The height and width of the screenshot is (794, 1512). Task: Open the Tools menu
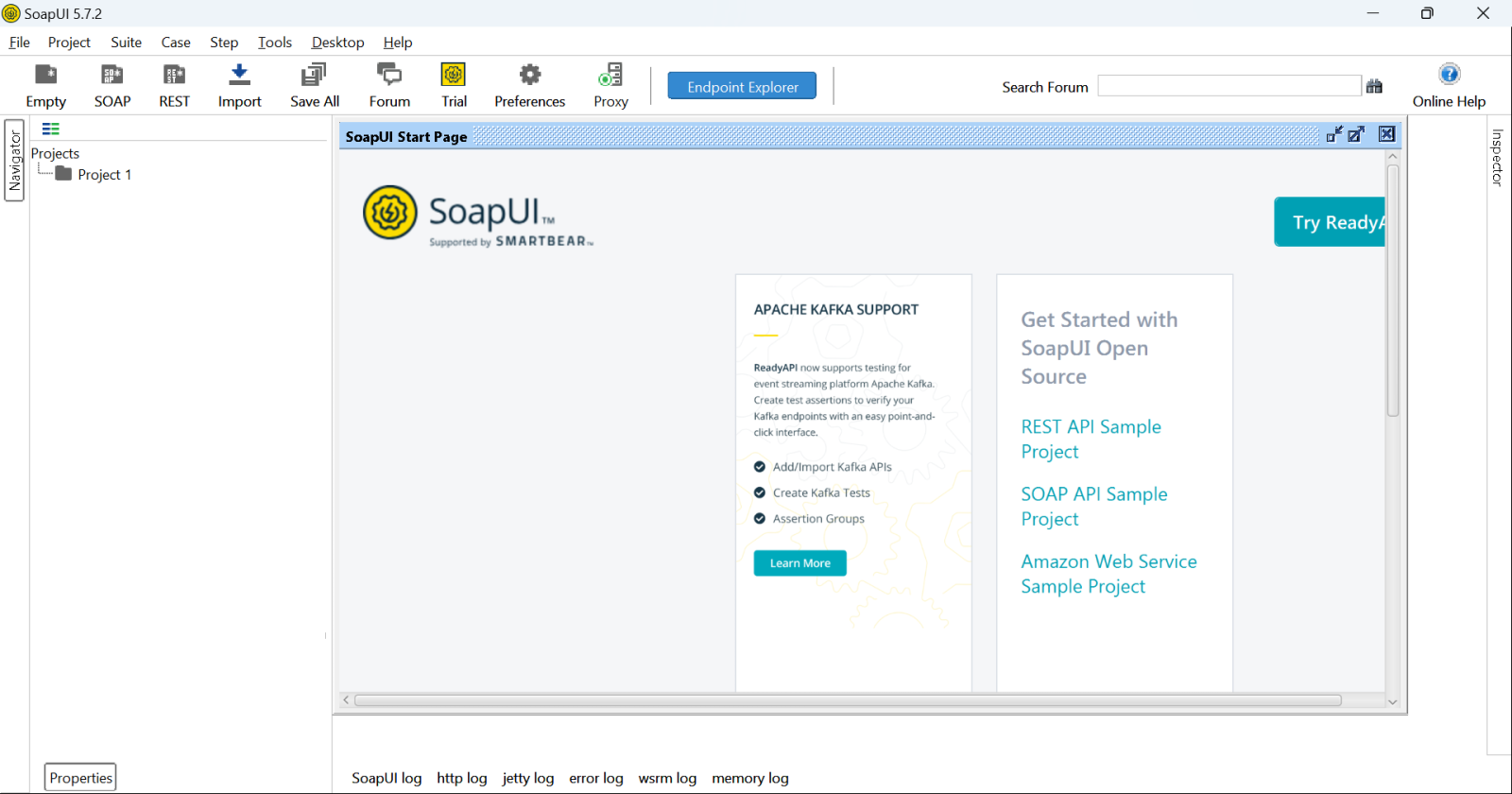click(x=275, y=43)
